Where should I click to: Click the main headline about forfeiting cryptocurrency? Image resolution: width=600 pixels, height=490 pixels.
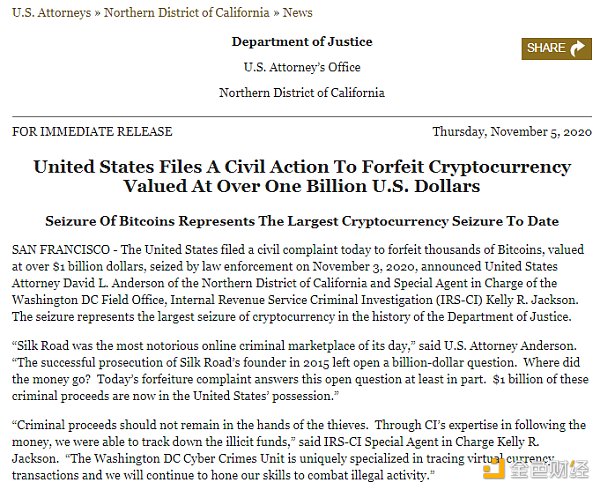pos(302,176)
